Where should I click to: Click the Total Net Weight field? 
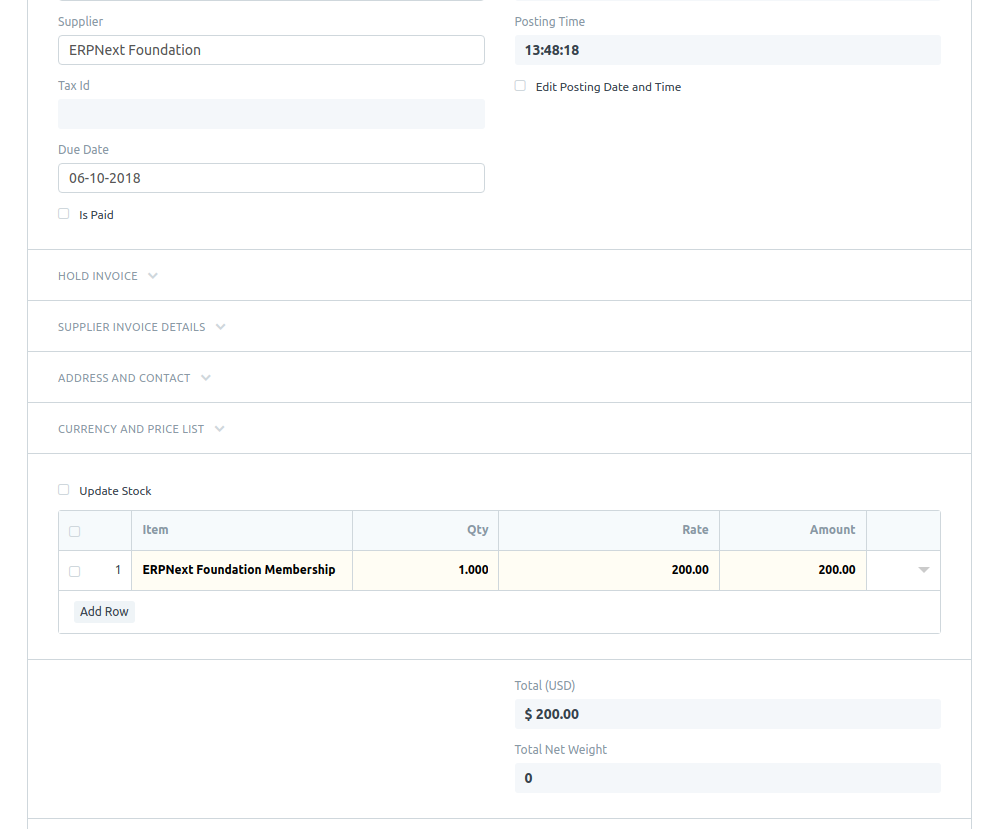pos(727,777)
